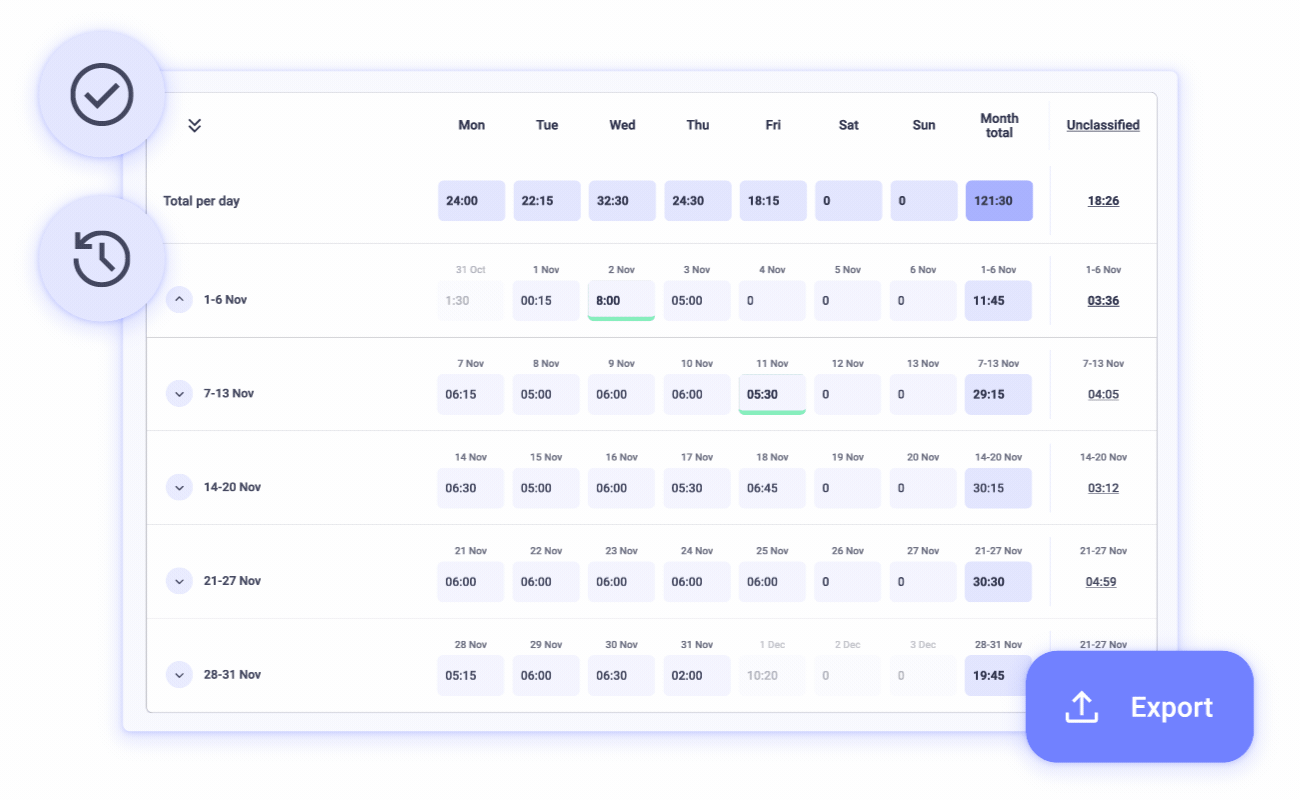Click Friday total per day 18:15

tap(772, 201)
